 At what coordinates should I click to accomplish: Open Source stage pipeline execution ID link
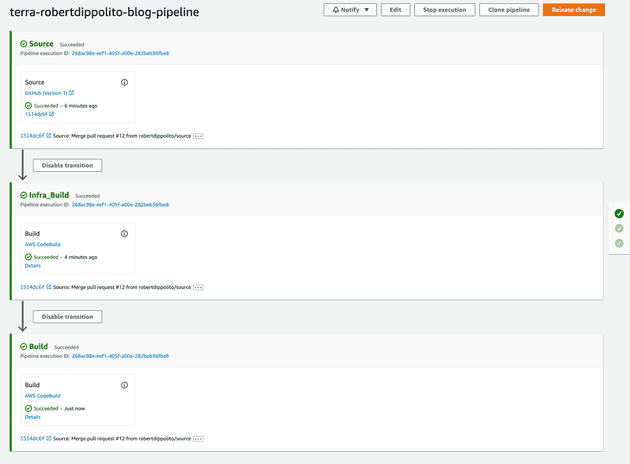pyautogui.click(x=120, y=53)
